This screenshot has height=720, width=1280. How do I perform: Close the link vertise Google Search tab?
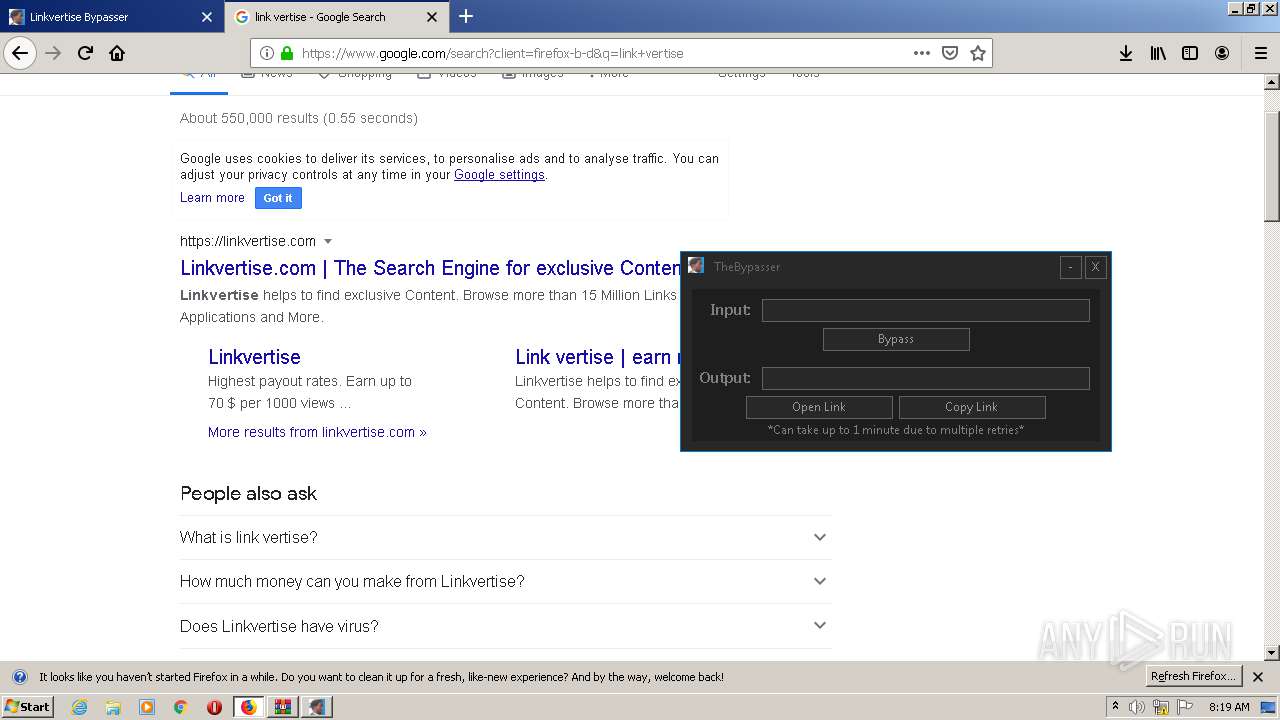point(432,17)
